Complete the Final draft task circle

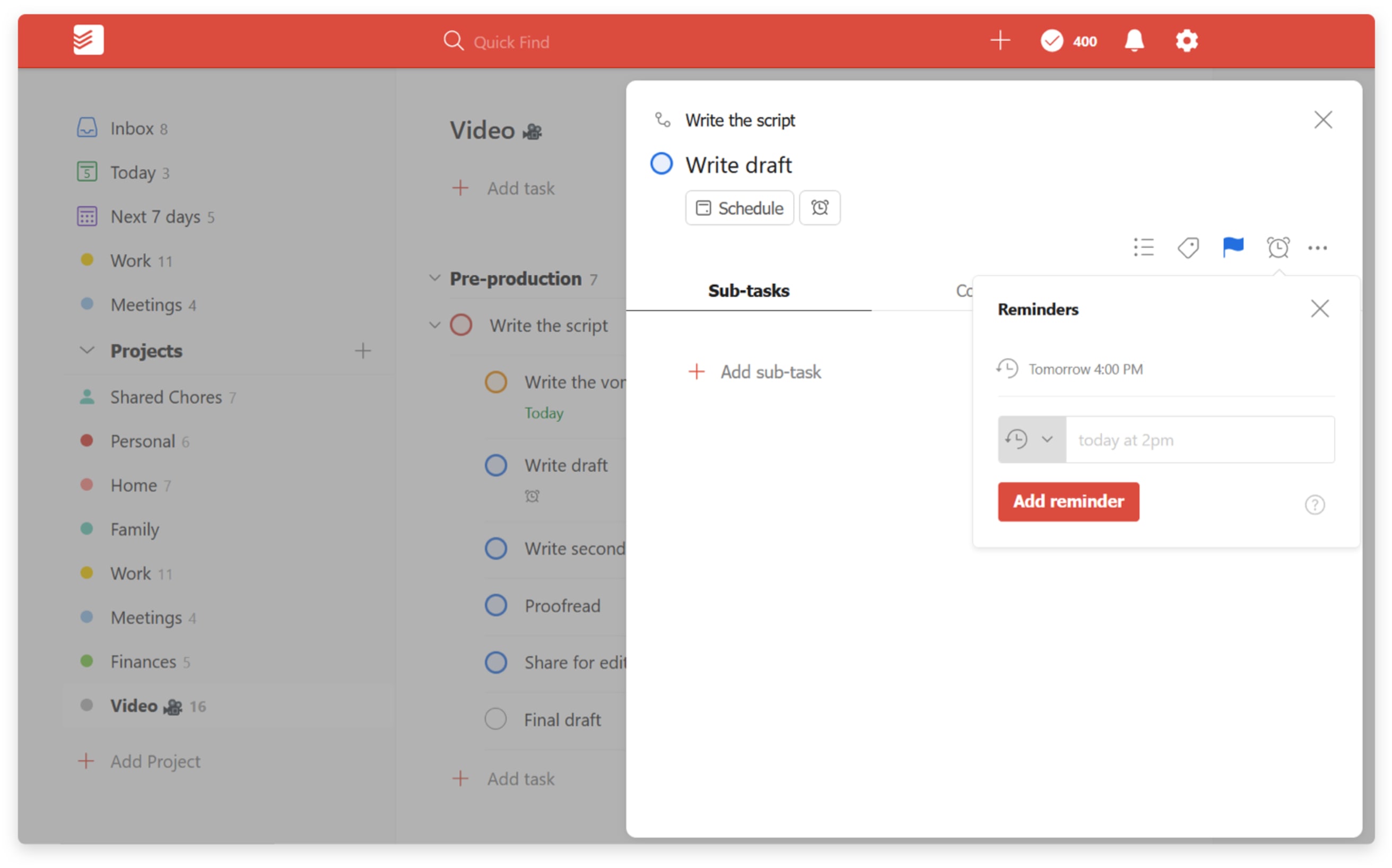pyautogui.click(x=495, y=718)
